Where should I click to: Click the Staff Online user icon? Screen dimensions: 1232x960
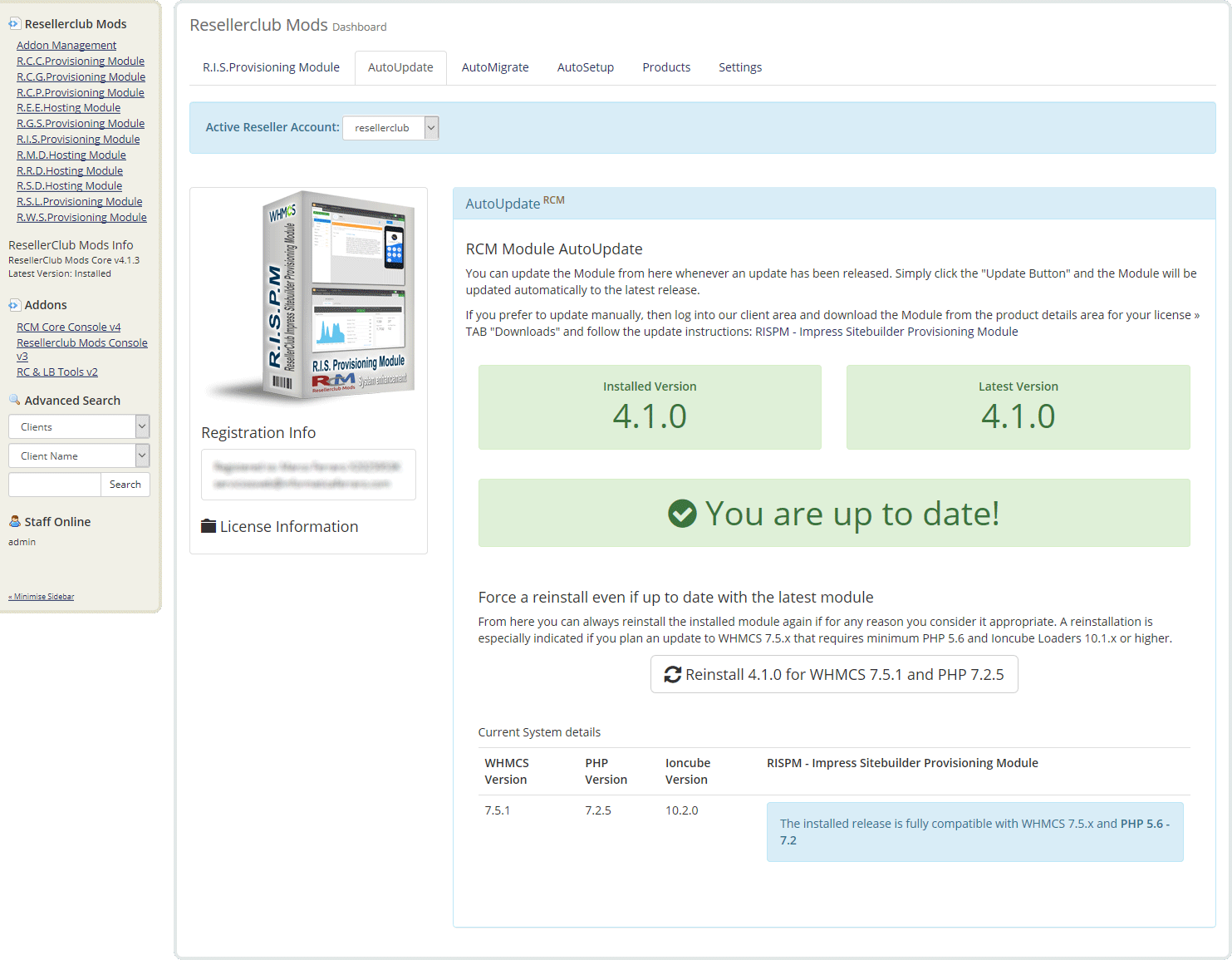tap(14, 521)
